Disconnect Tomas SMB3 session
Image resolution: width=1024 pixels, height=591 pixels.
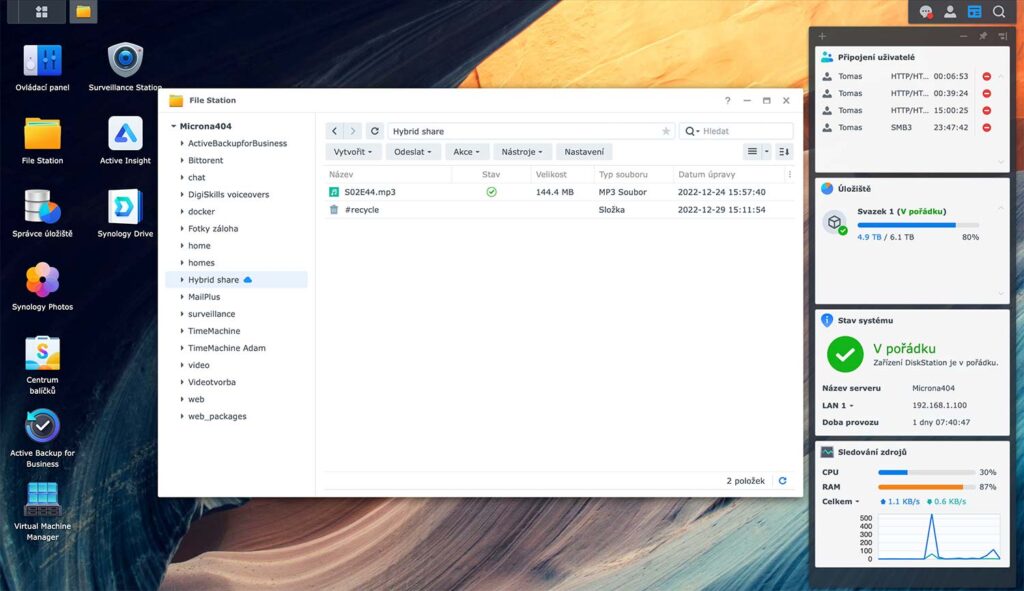(987, 127)
